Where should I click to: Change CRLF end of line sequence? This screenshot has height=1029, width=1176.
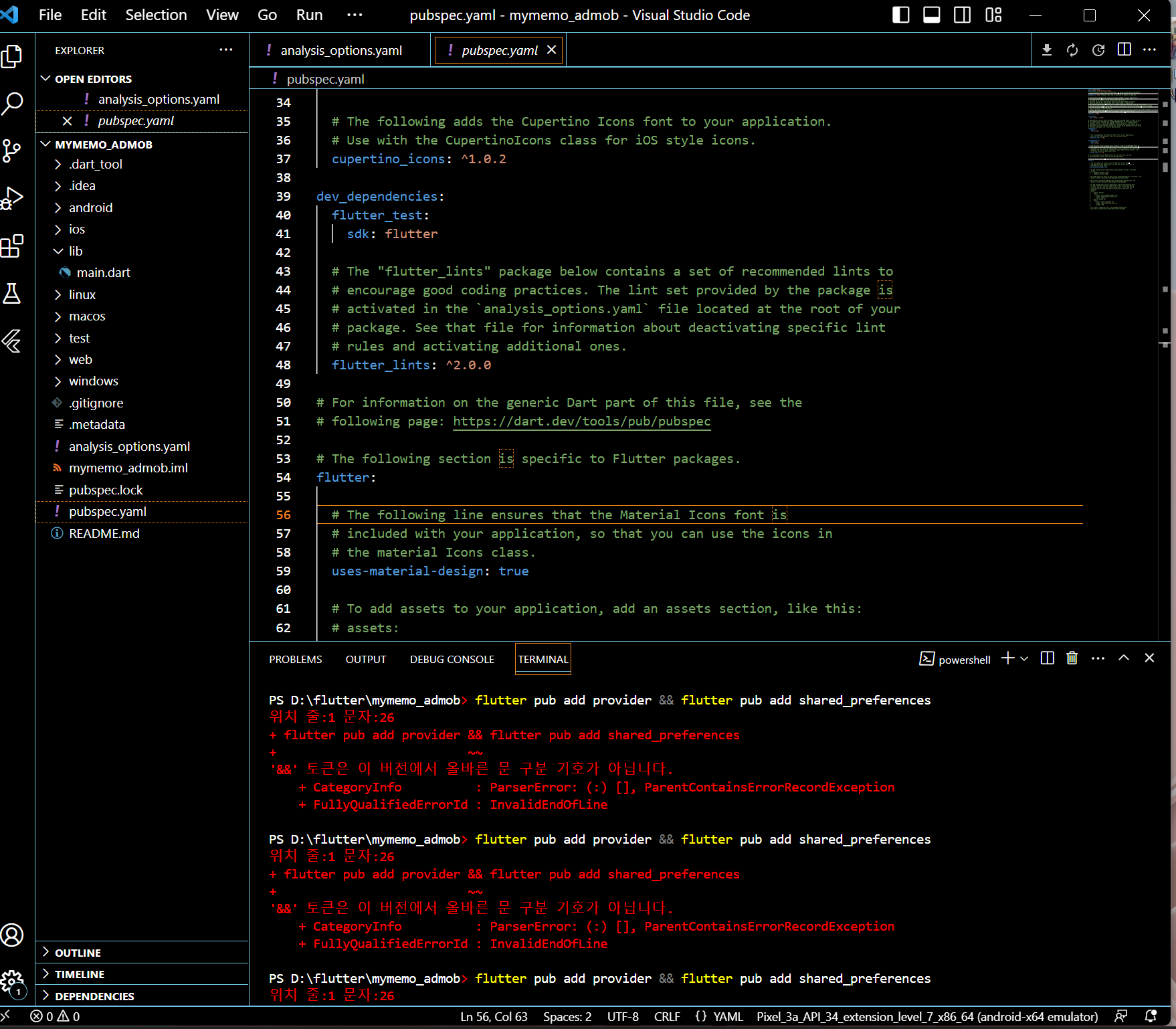pos(667,1016)
